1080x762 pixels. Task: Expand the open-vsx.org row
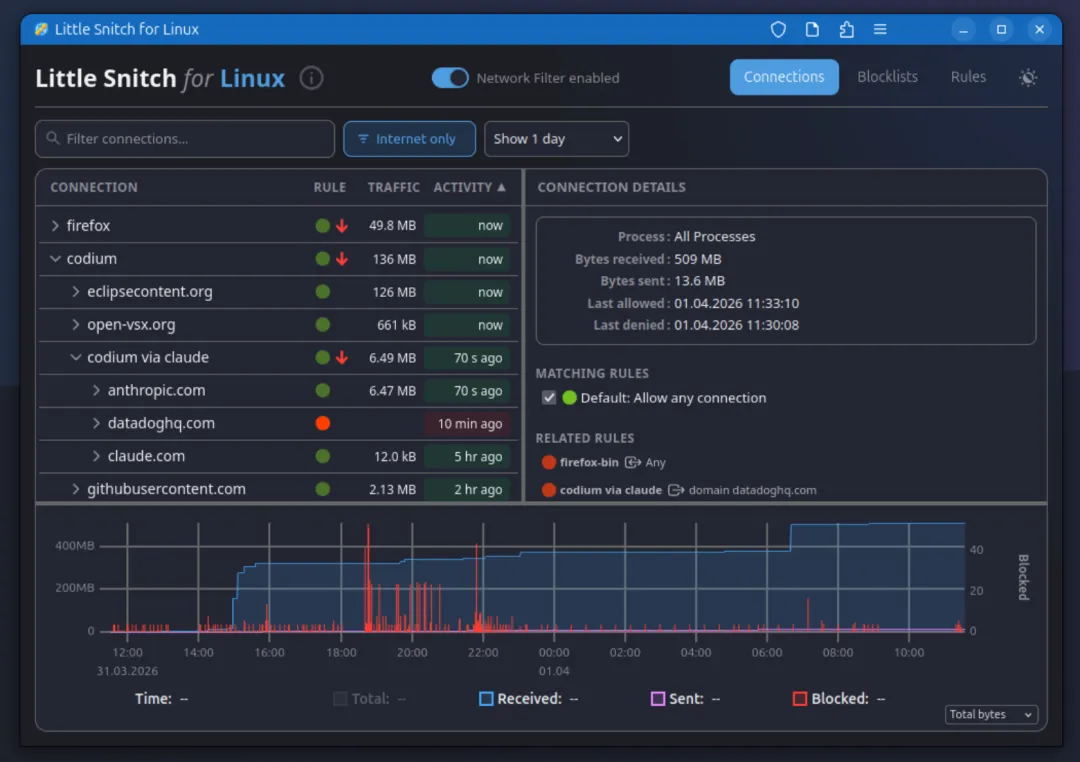coord(76,325)
